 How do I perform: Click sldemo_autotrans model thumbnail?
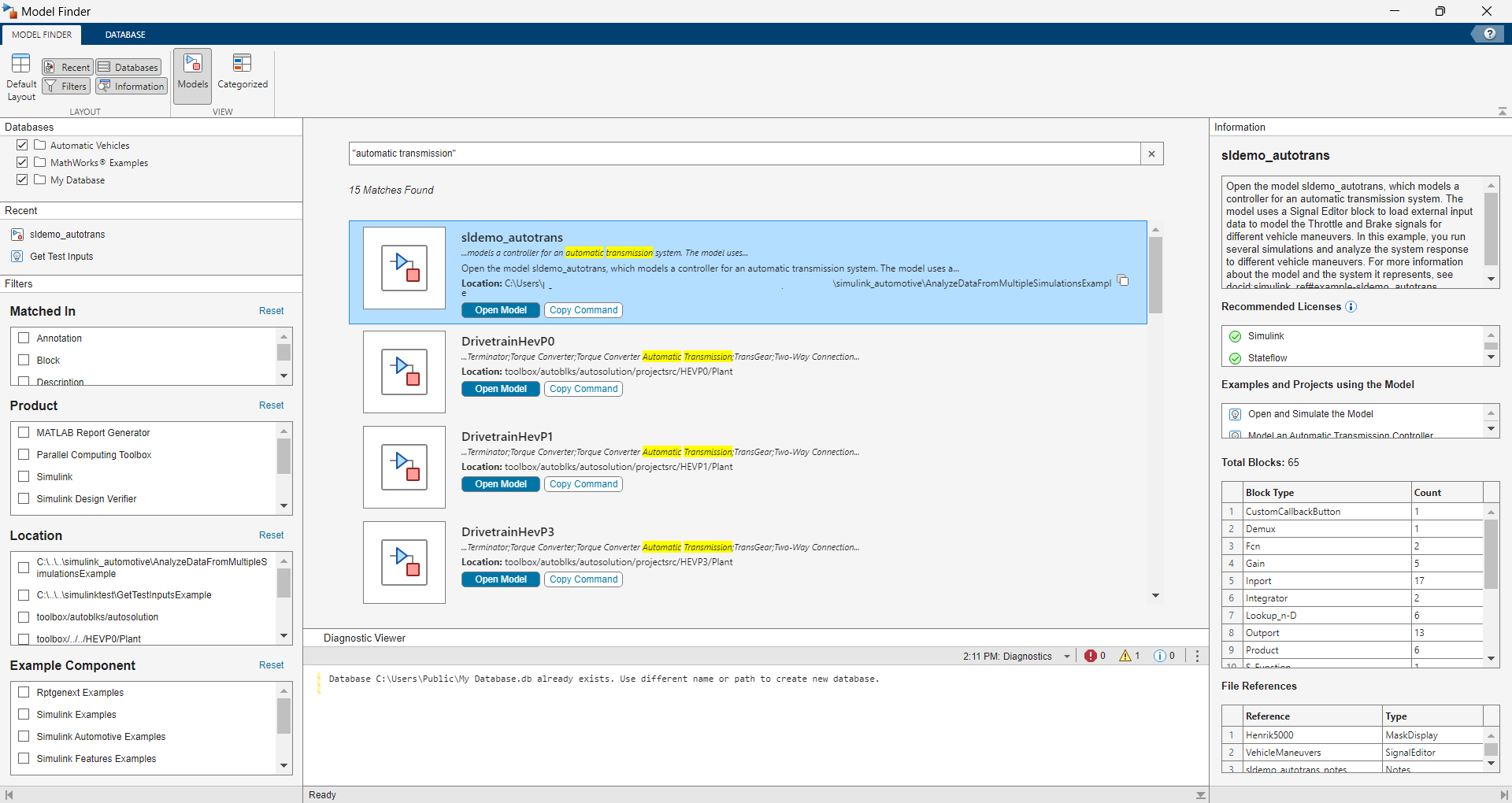[404, 268]
